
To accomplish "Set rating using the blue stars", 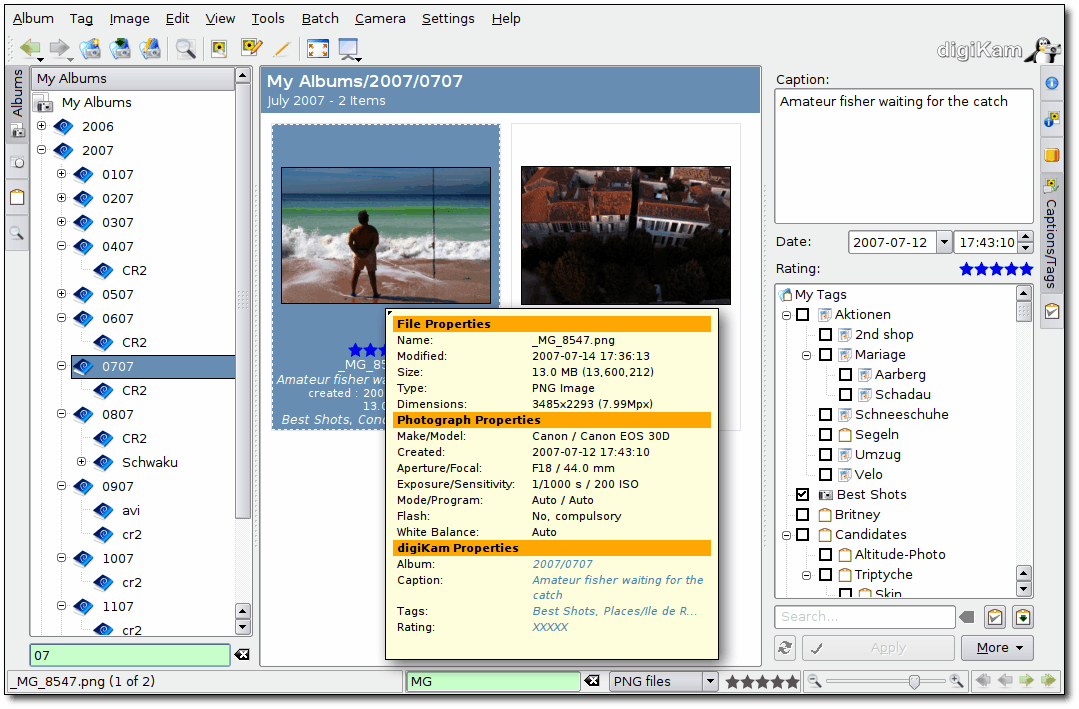I will click(x=996, y=268).
